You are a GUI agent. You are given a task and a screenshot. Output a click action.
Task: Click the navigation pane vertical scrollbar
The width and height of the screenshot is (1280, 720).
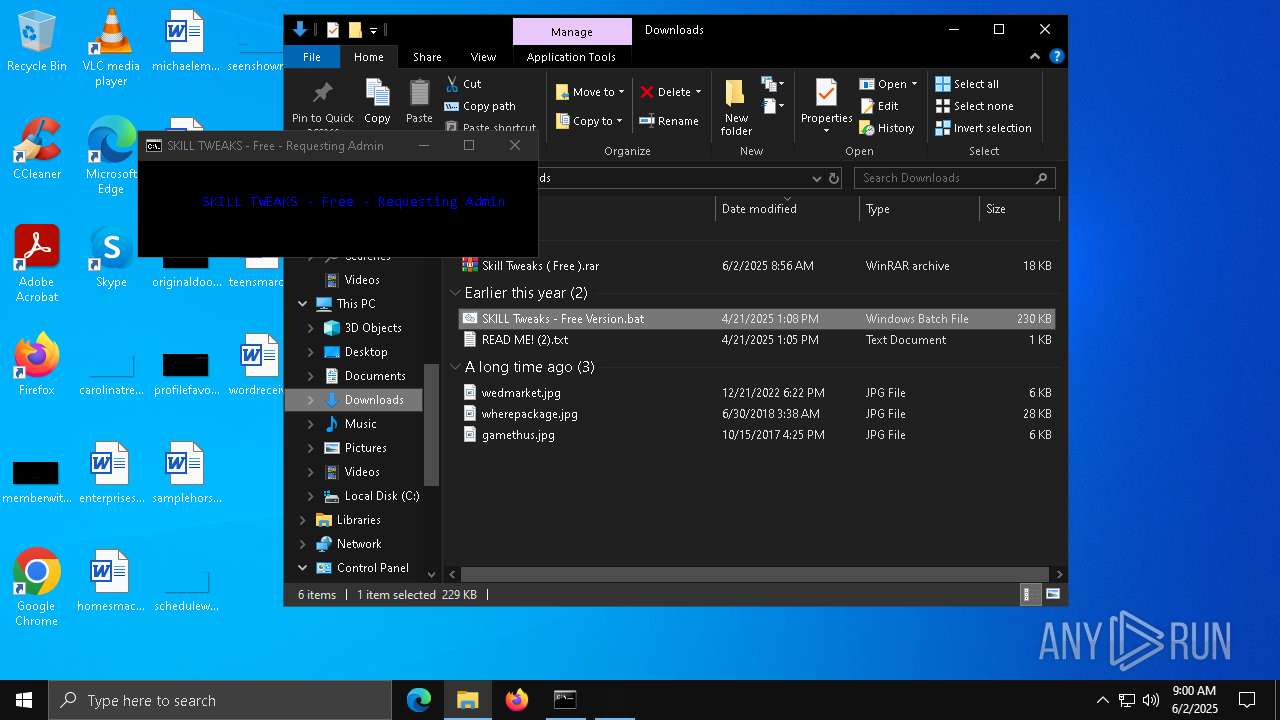(432, 425)
